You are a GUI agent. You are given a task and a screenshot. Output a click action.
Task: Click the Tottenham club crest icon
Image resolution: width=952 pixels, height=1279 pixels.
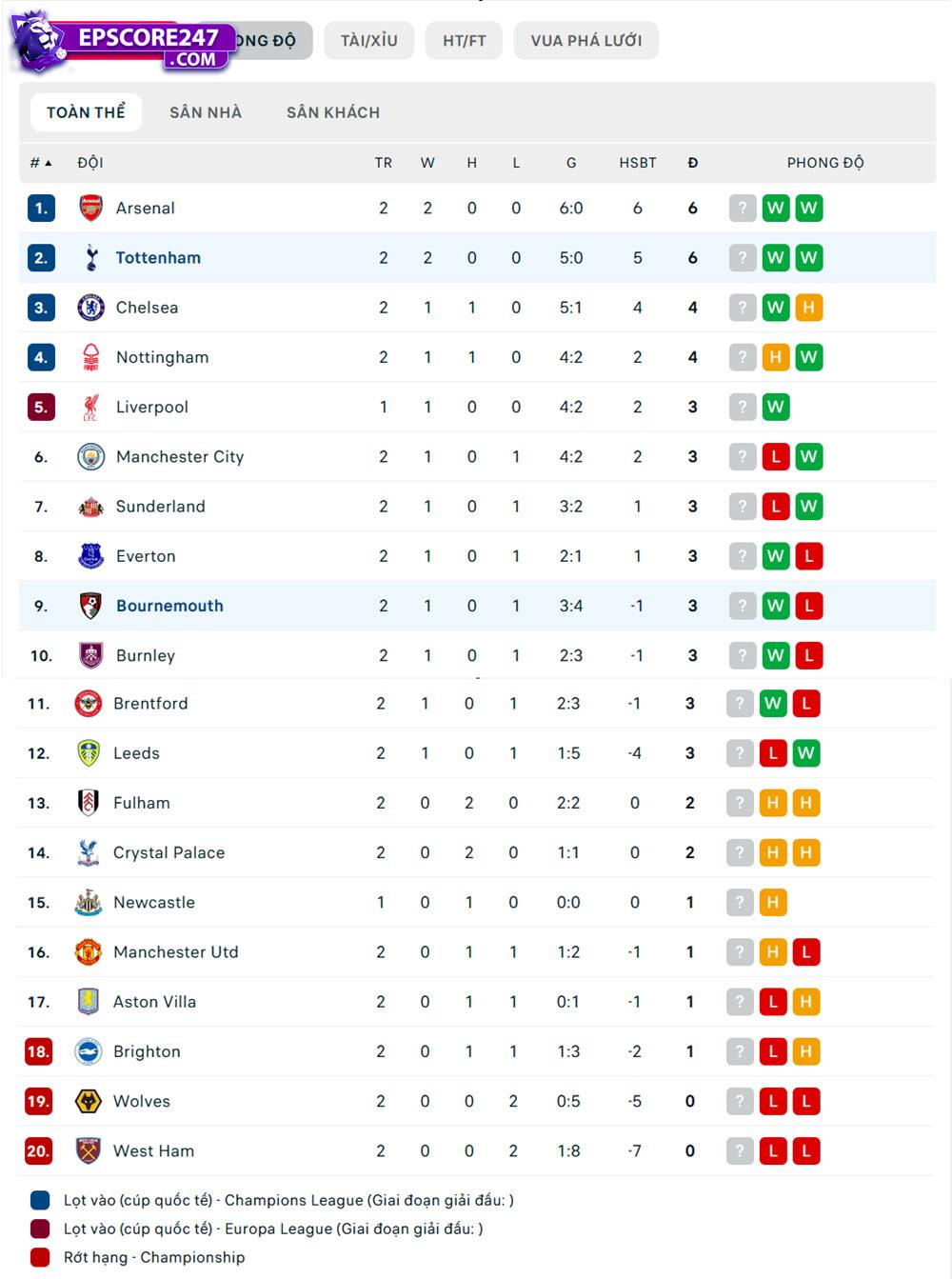click(x=90, y=258)
